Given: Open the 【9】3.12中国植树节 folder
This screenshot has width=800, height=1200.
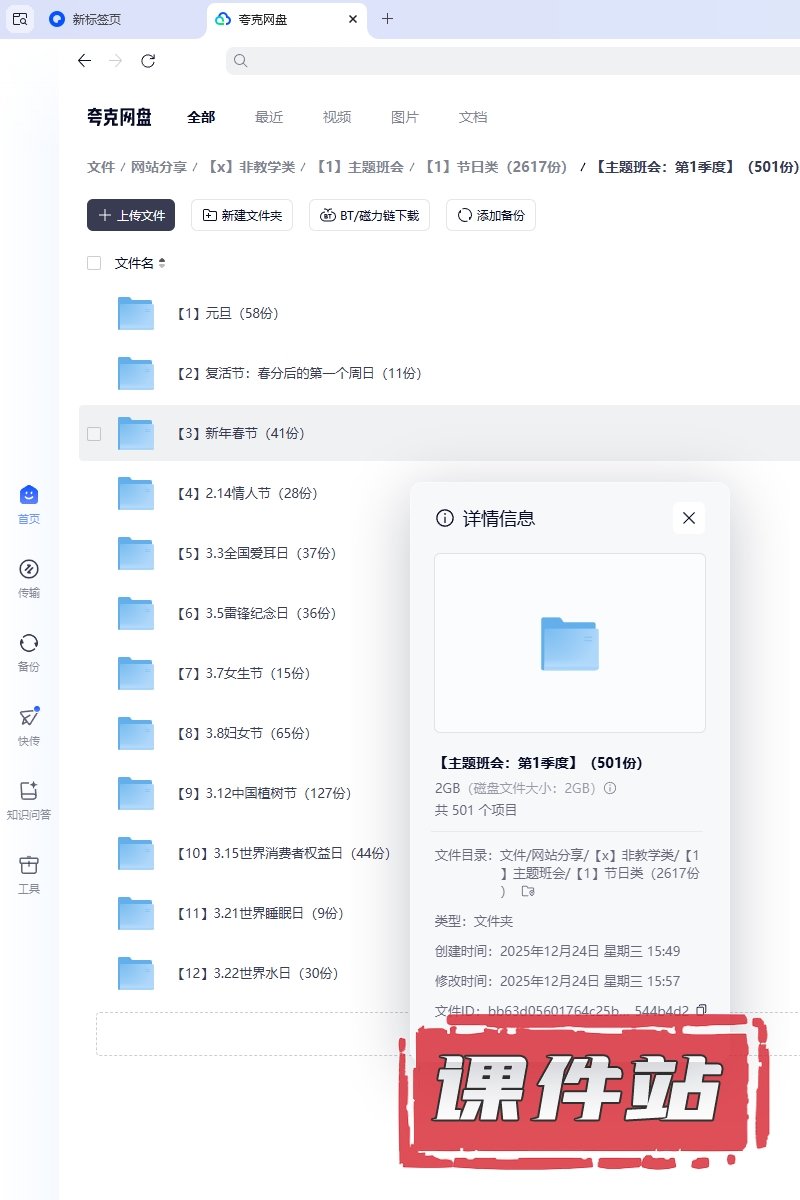Looking at the screenshot, I should [277, 793].
